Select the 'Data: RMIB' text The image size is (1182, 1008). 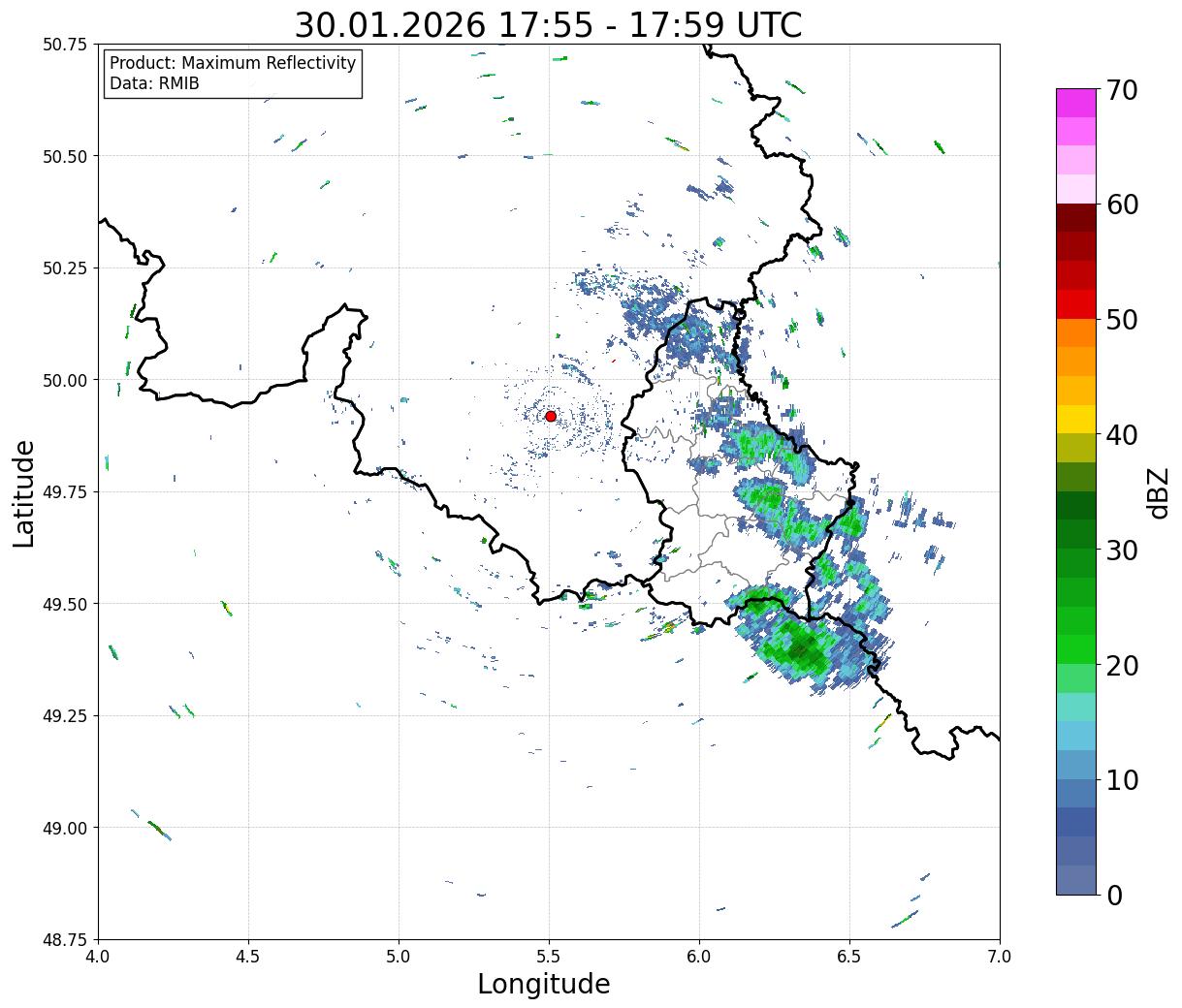154,84
